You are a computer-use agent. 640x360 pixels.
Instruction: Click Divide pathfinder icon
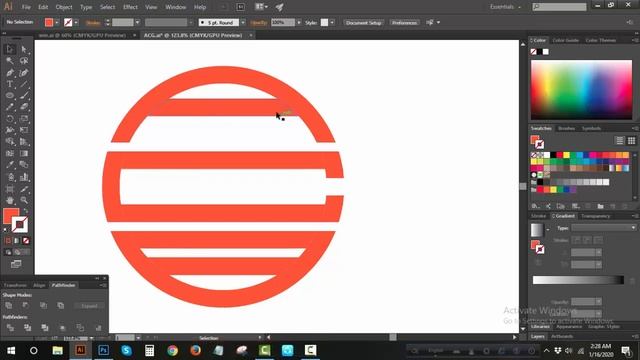[x=10, y=327]
